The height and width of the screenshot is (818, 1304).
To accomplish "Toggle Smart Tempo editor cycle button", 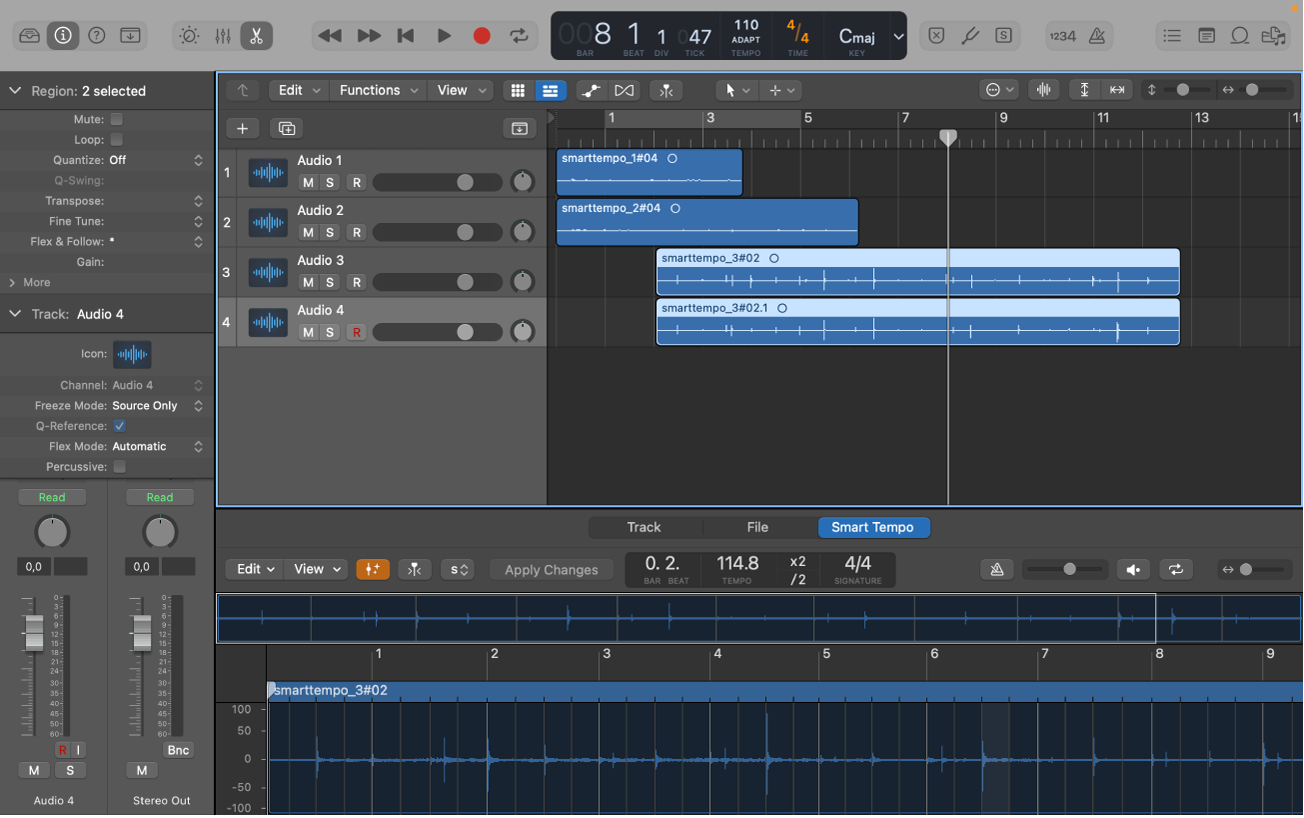I will click(1176, 569).
